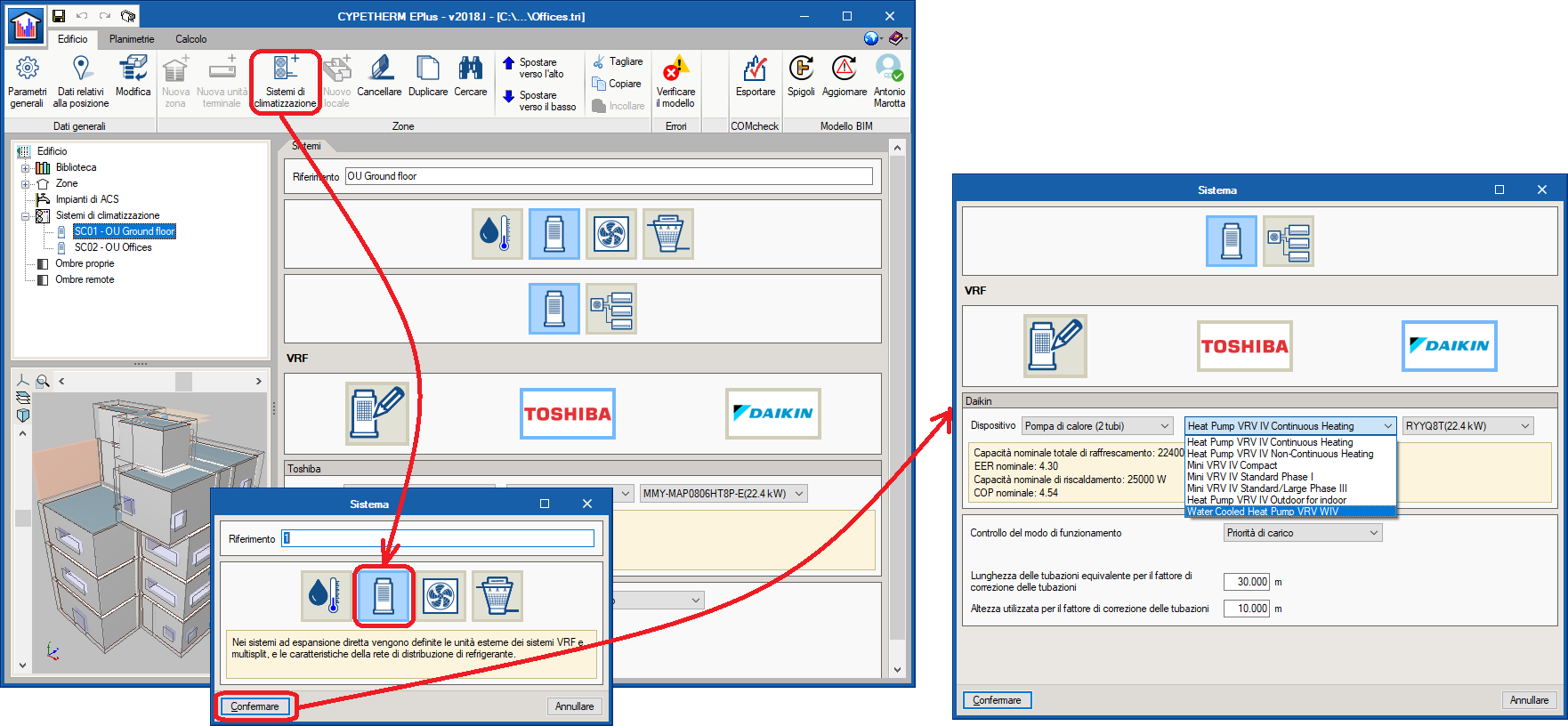Image resolution: width=1568 pixels, height=726 pixels.
Task: Click Confermare in small Sistema dialog
Action: coord(255,706)
